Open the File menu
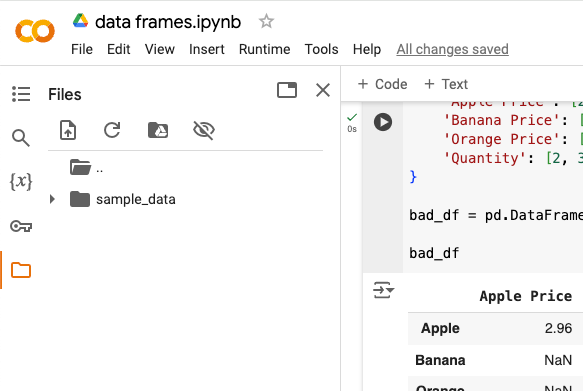 (x=82, y=49)
